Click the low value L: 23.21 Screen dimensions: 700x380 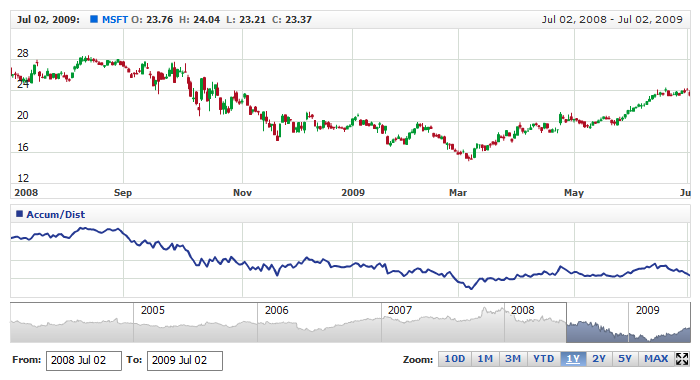click(246, 20)
